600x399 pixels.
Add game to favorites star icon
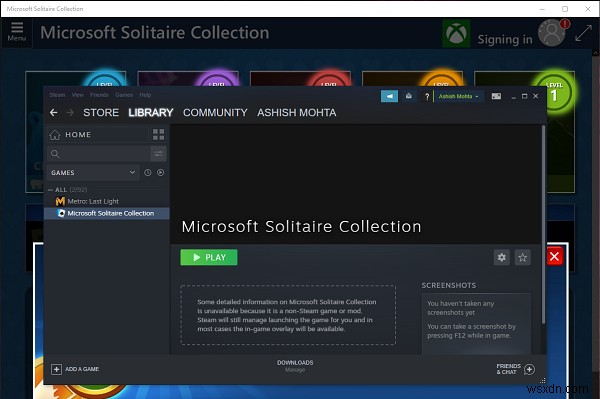pos(523,257)
